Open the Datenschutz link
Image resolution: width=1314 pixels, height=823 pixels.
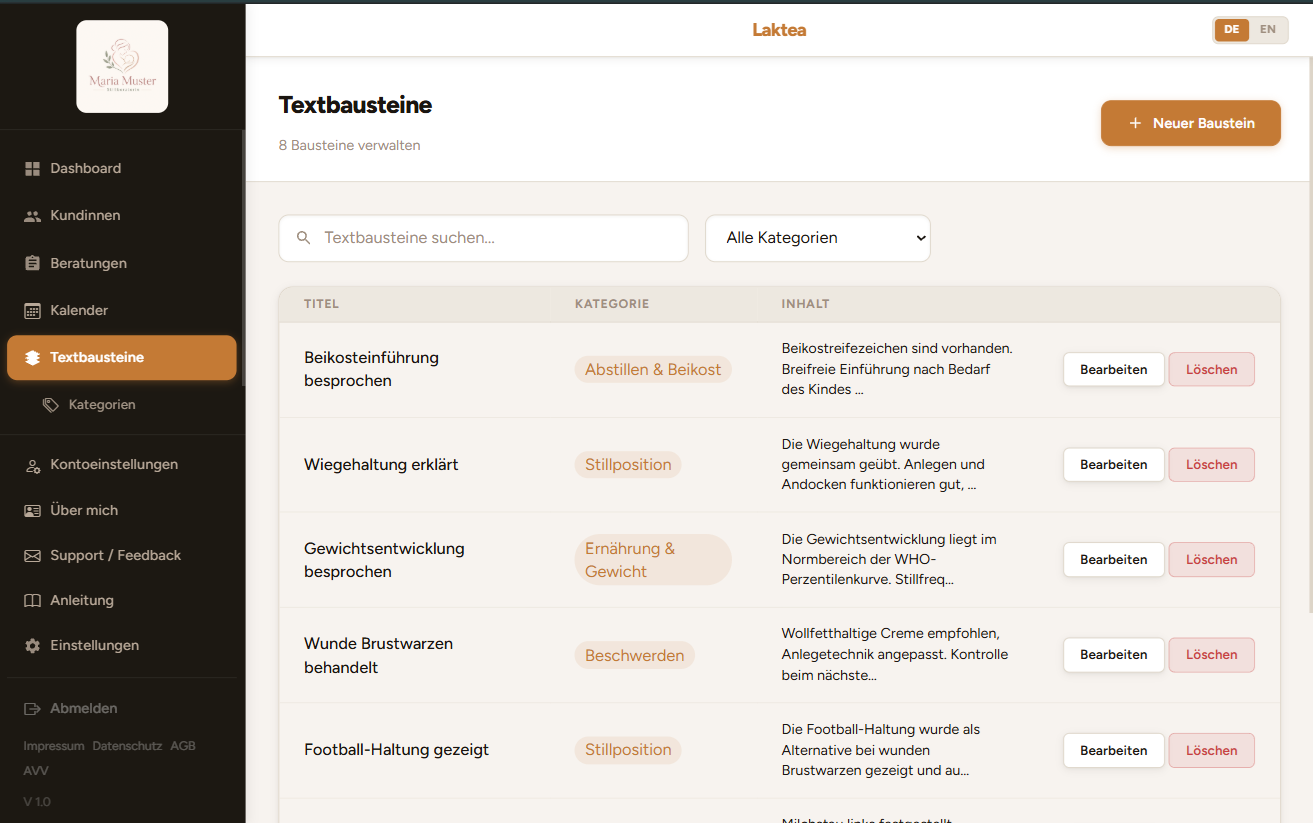click(127, 746)
